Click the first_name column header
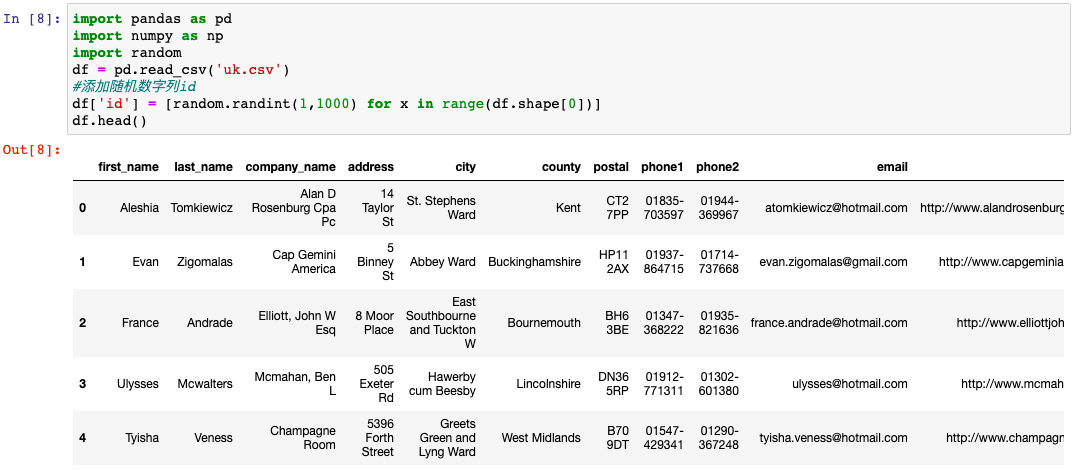This screenshot has width=1075, height=470. coord(128,167)
